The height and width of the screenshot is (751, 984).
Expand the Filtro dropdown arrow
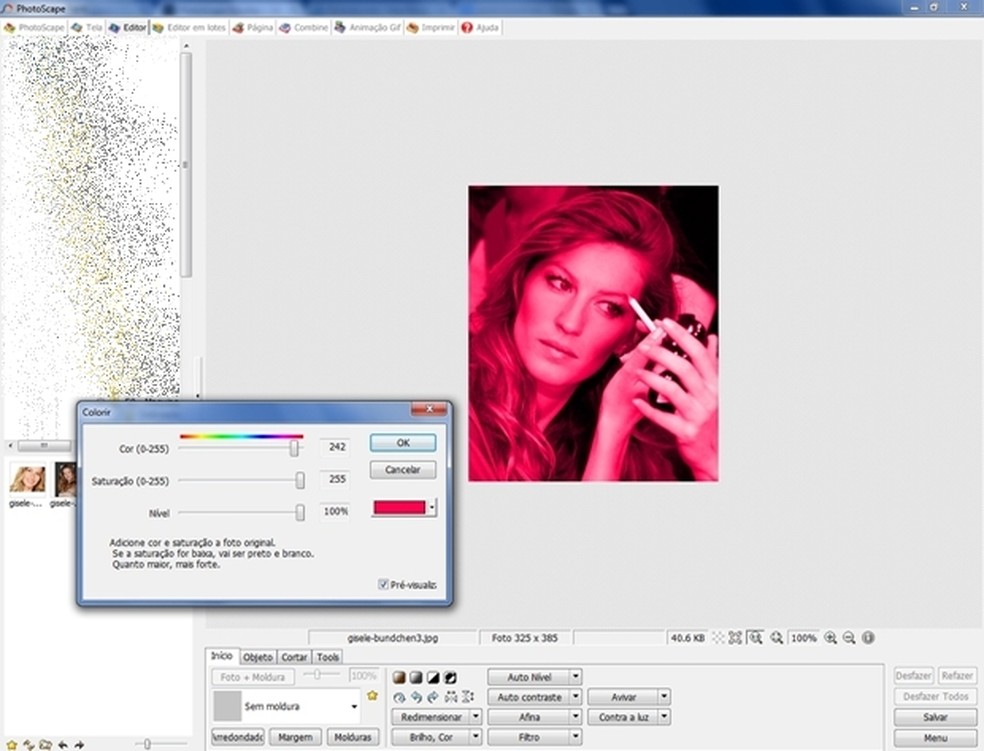tap(575, 737)
